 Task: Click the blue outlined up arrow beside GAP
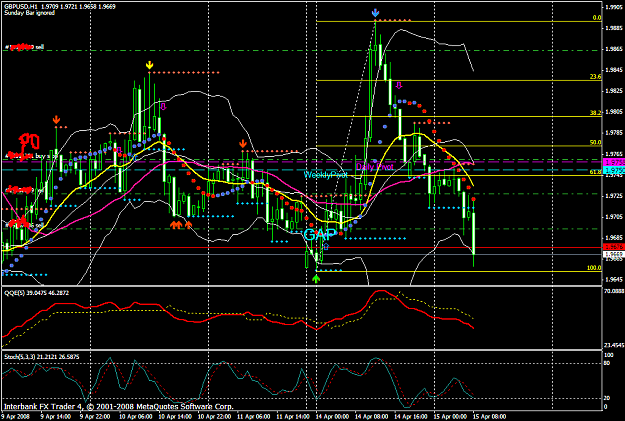point(326,246)
